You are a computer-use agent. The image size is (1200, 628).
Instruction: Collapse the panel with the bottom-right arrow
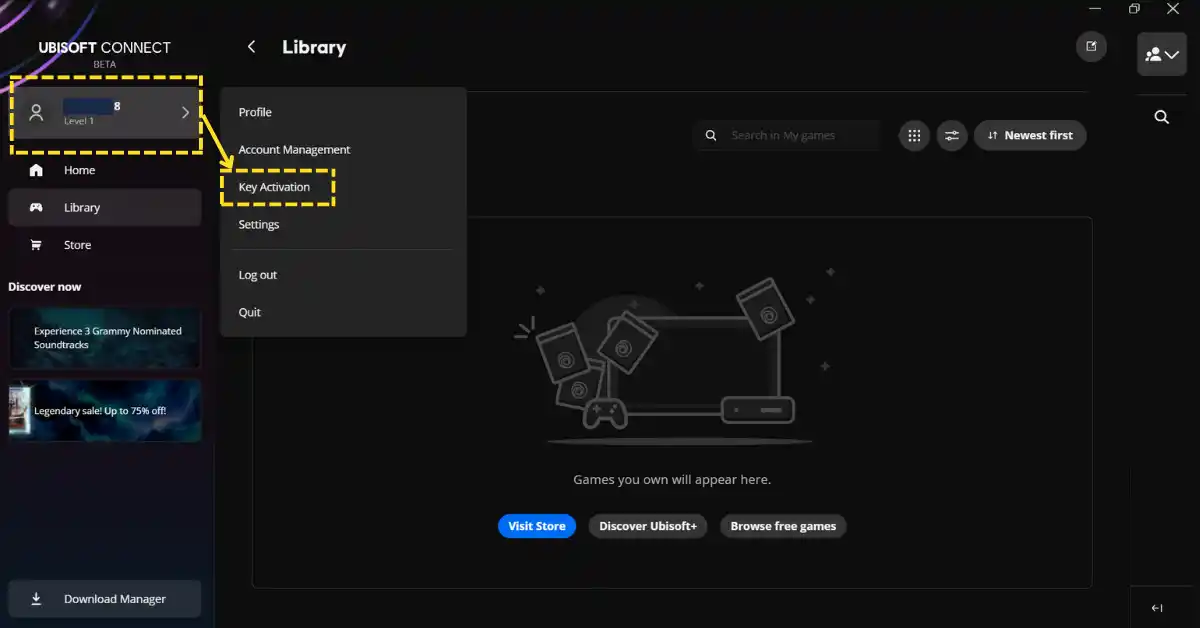pos(1157,607)
